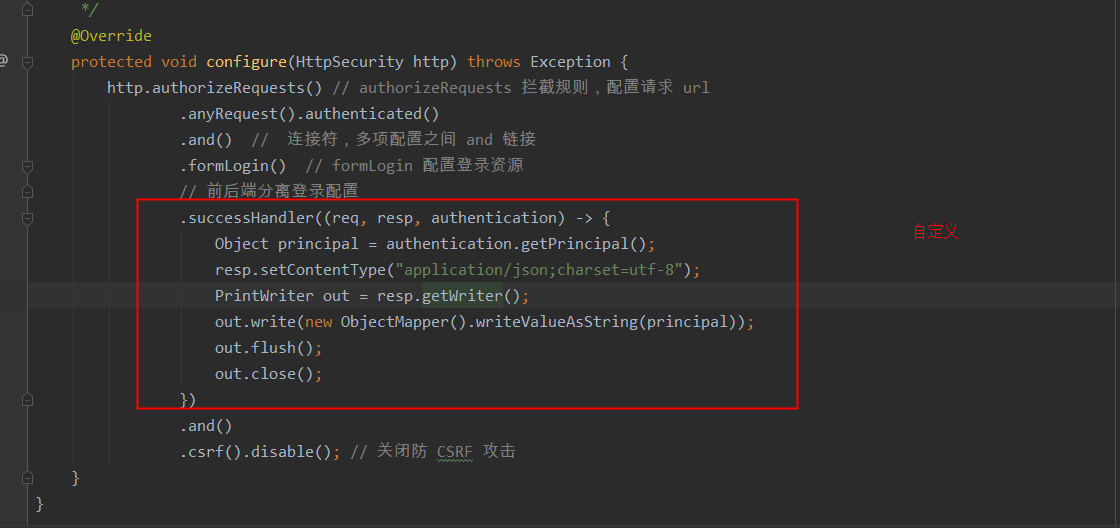Click the override gutter icon beside configure
Image resolution: width=1120 pixels, height=528 pixels.
click(x=4, y=61)
